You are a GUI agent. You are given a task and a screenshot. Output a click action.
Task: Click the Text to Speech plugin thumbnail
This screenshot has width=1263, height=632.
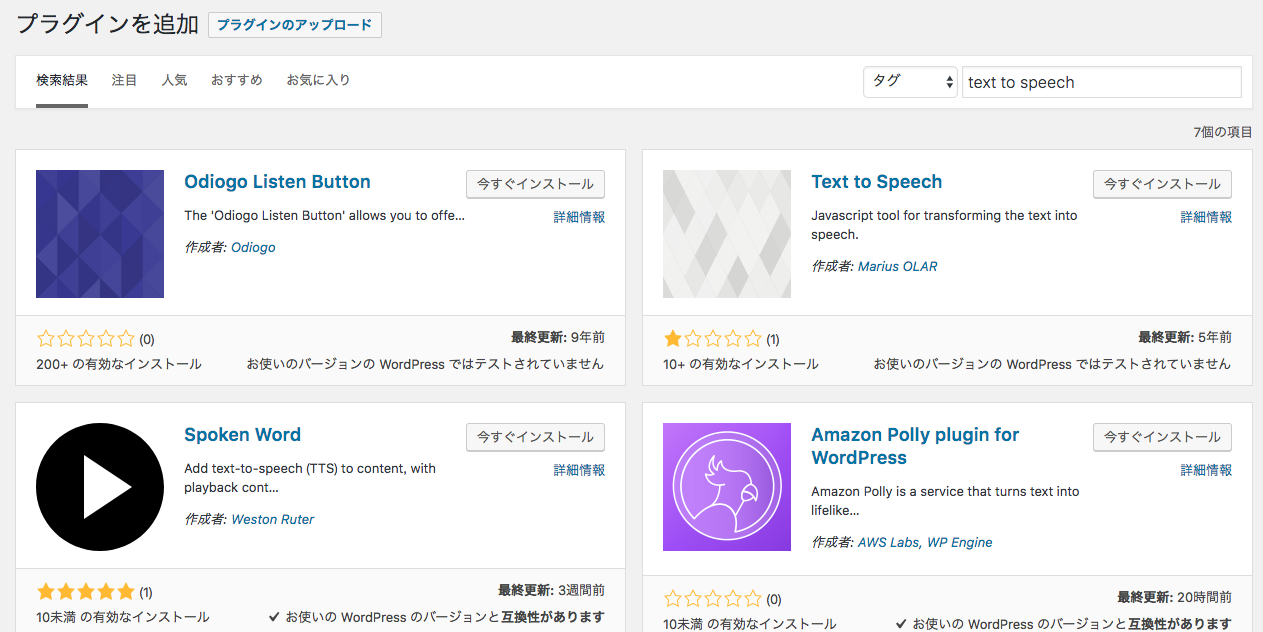click(x=727, y=234)
